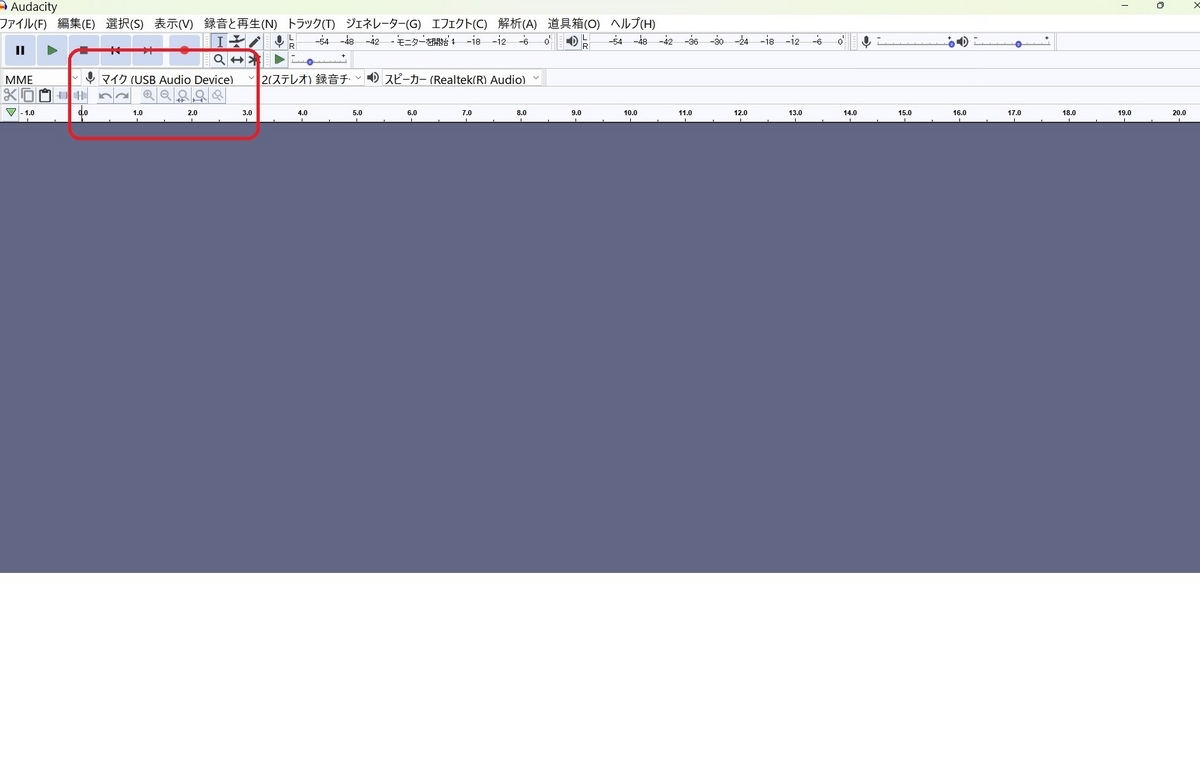Adjust the playback volume slider
1200x776 pixels.
coord(1012,42)
